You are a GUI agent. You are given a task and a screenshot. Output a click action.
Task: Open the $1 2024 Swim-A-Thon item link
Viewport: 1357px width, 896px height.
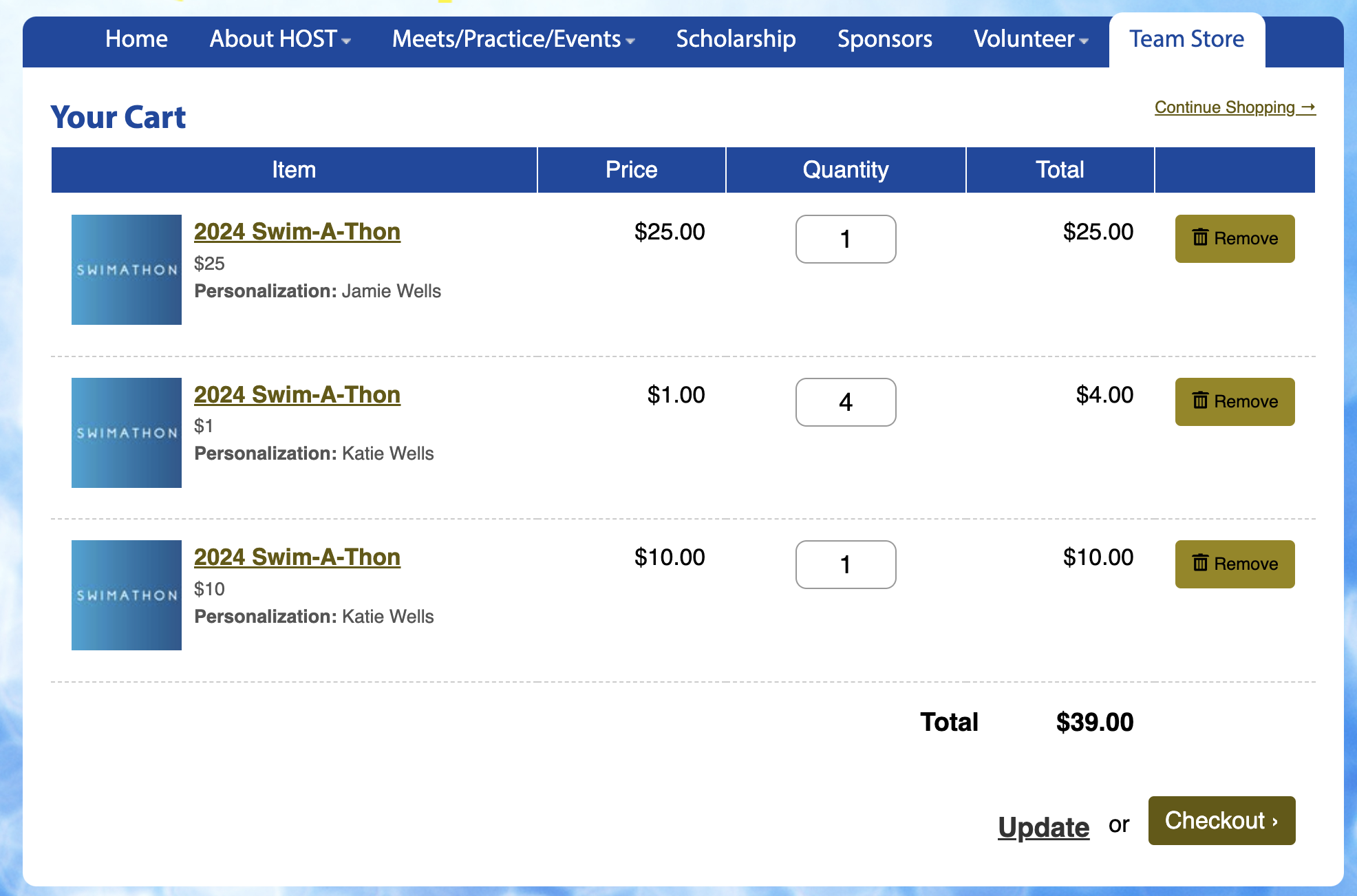pyautogui.click(x=297, y=395)
